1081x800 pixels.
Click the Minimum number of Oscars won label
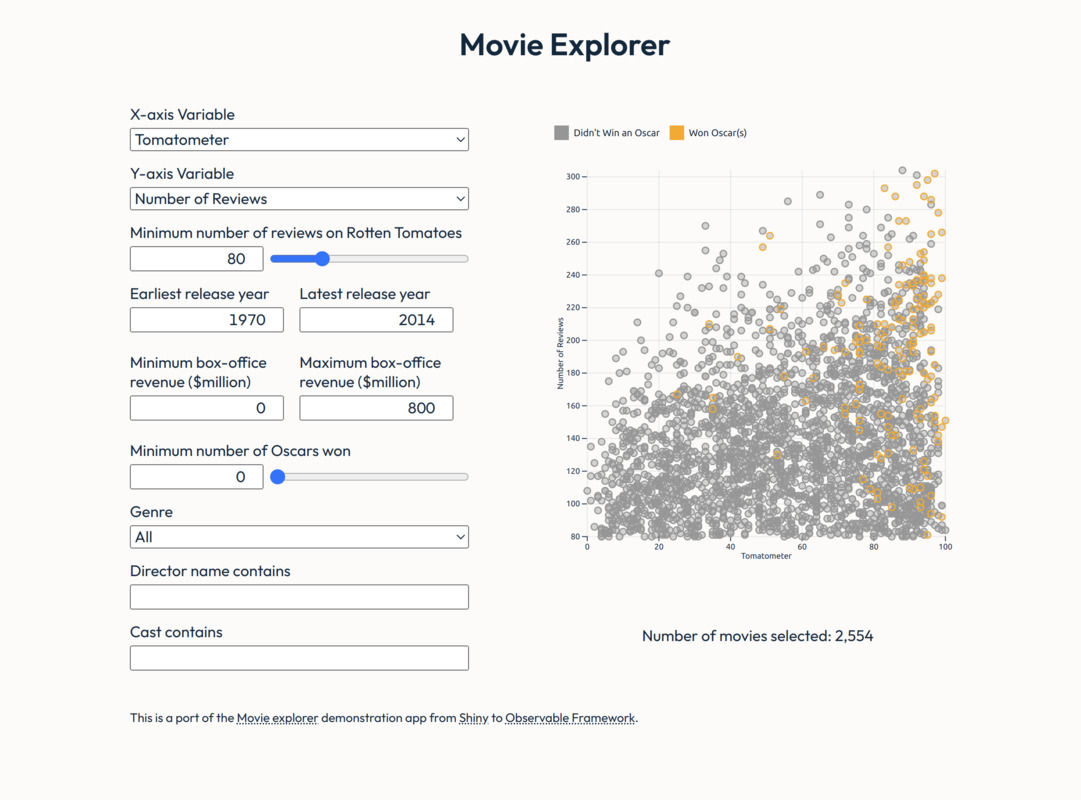point(240,451)
